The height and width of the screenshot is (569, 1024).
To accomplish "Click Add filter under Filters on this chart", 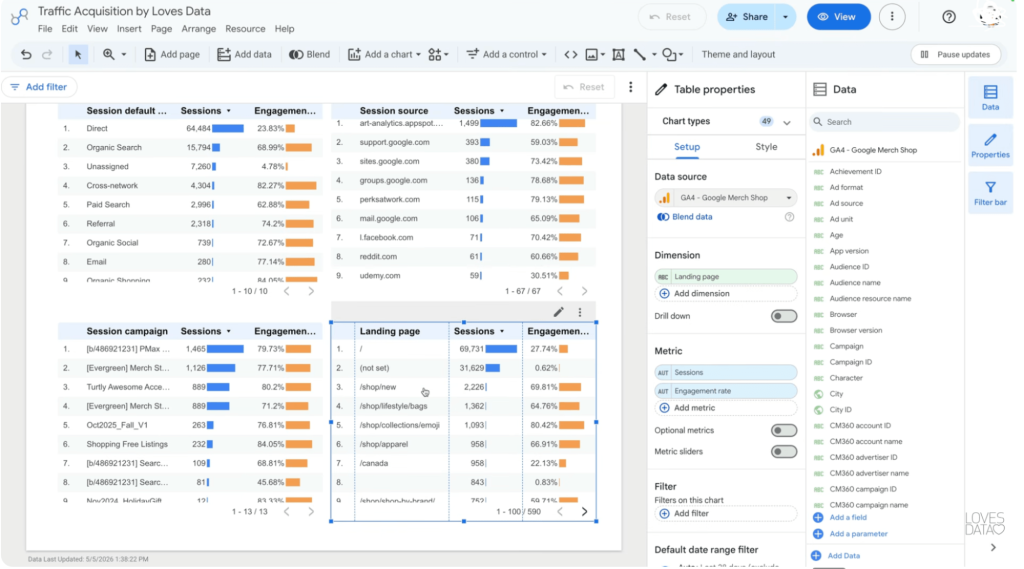I will (726, 513).
